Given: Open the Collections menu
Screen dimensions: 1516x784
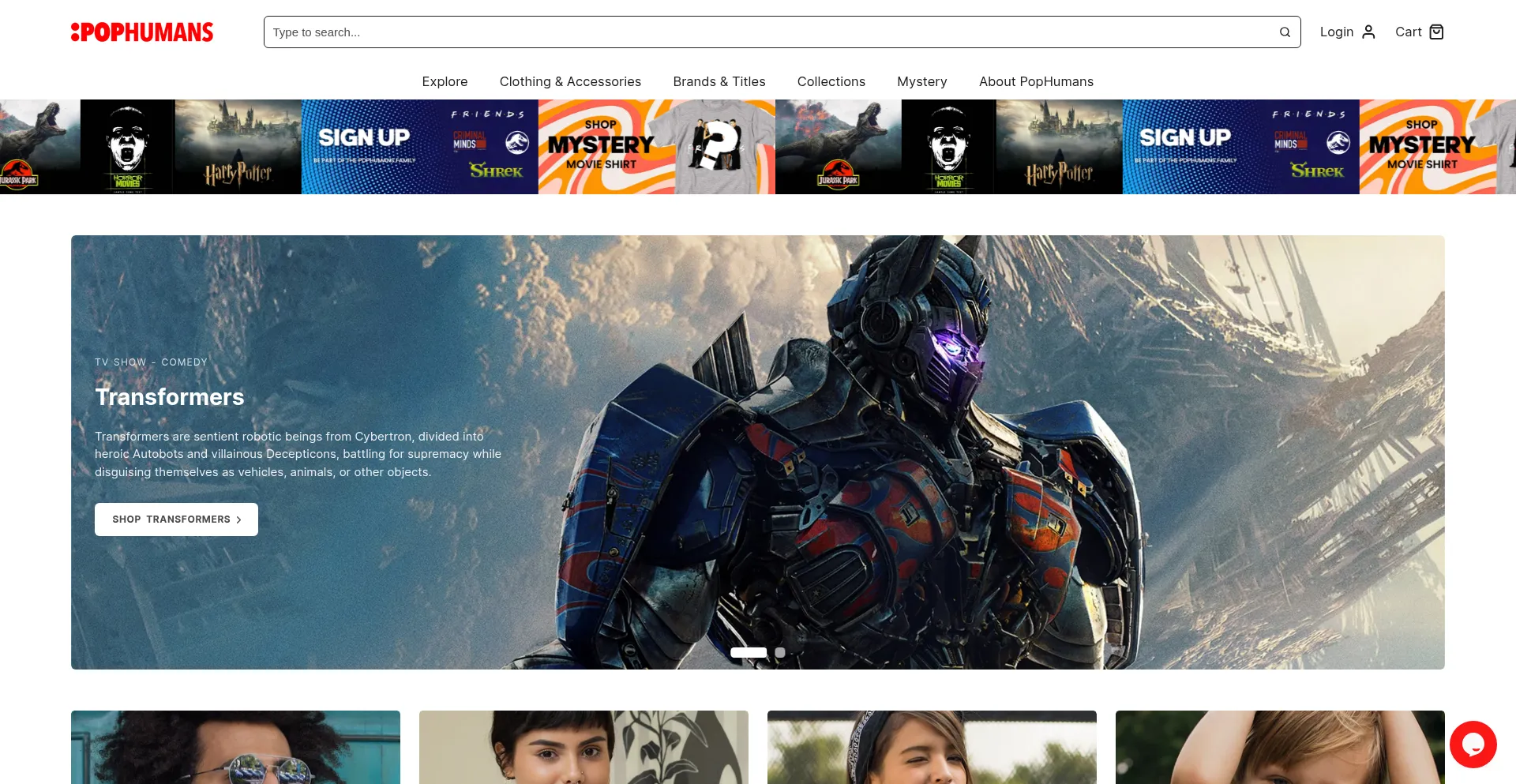Looking at the screenshot, I should click(x=831, y=81).
